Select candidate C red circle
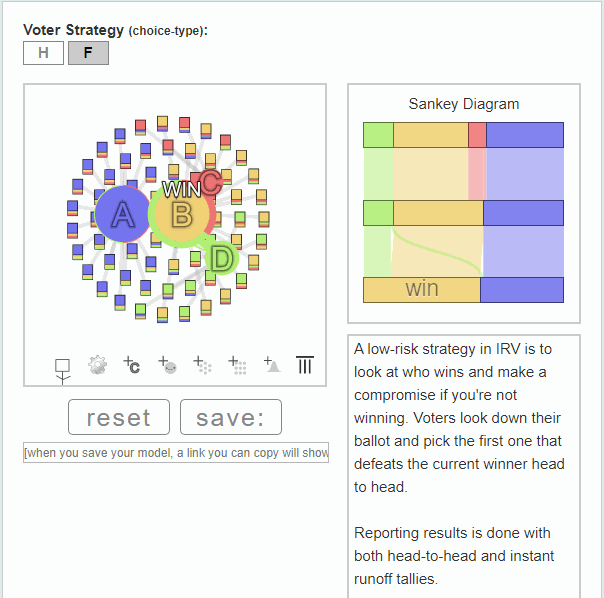The image size is (604, 598). coord(211,181)
